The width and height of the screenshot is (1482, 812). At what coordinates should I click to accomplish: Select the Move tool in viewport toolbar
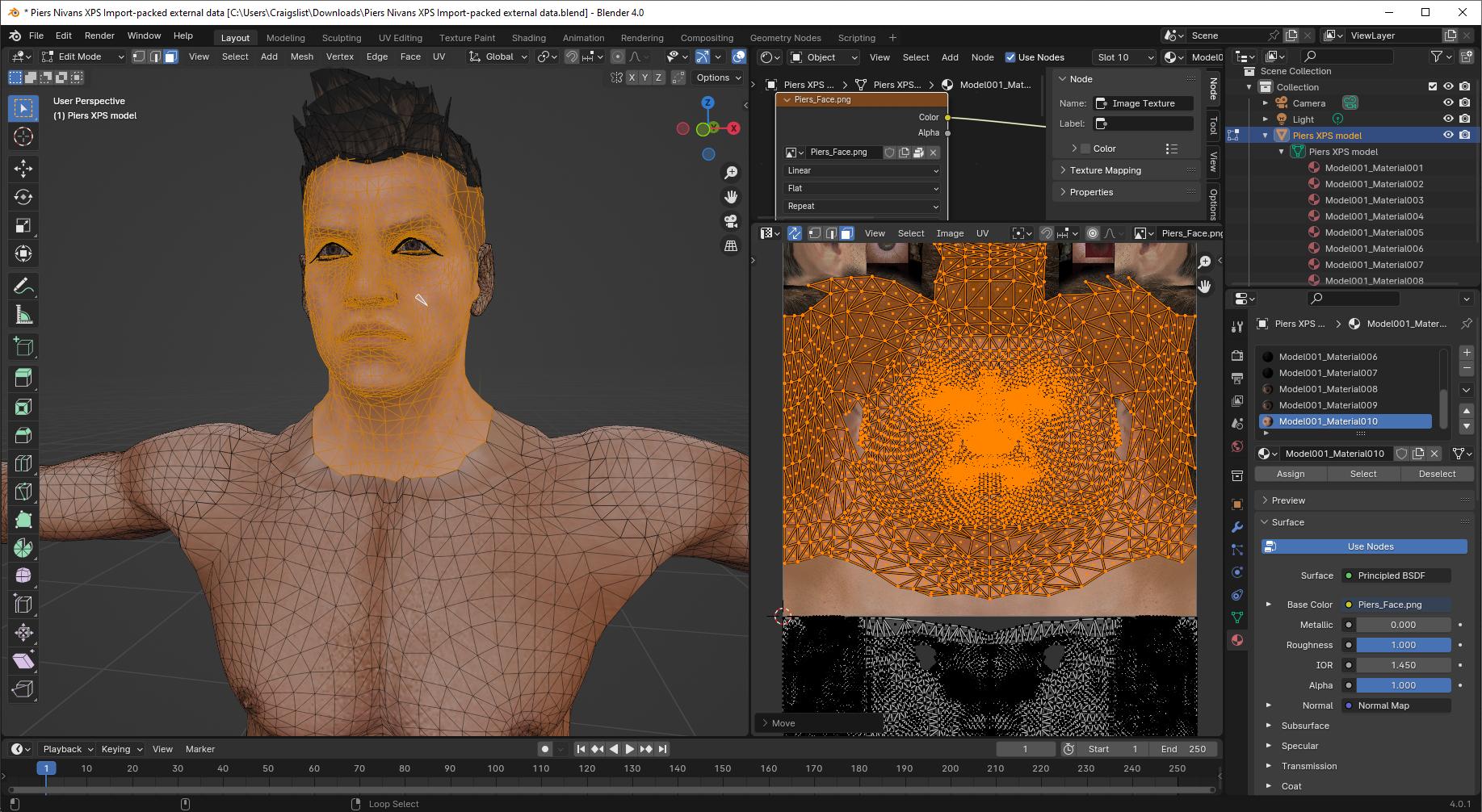(23, 168)
